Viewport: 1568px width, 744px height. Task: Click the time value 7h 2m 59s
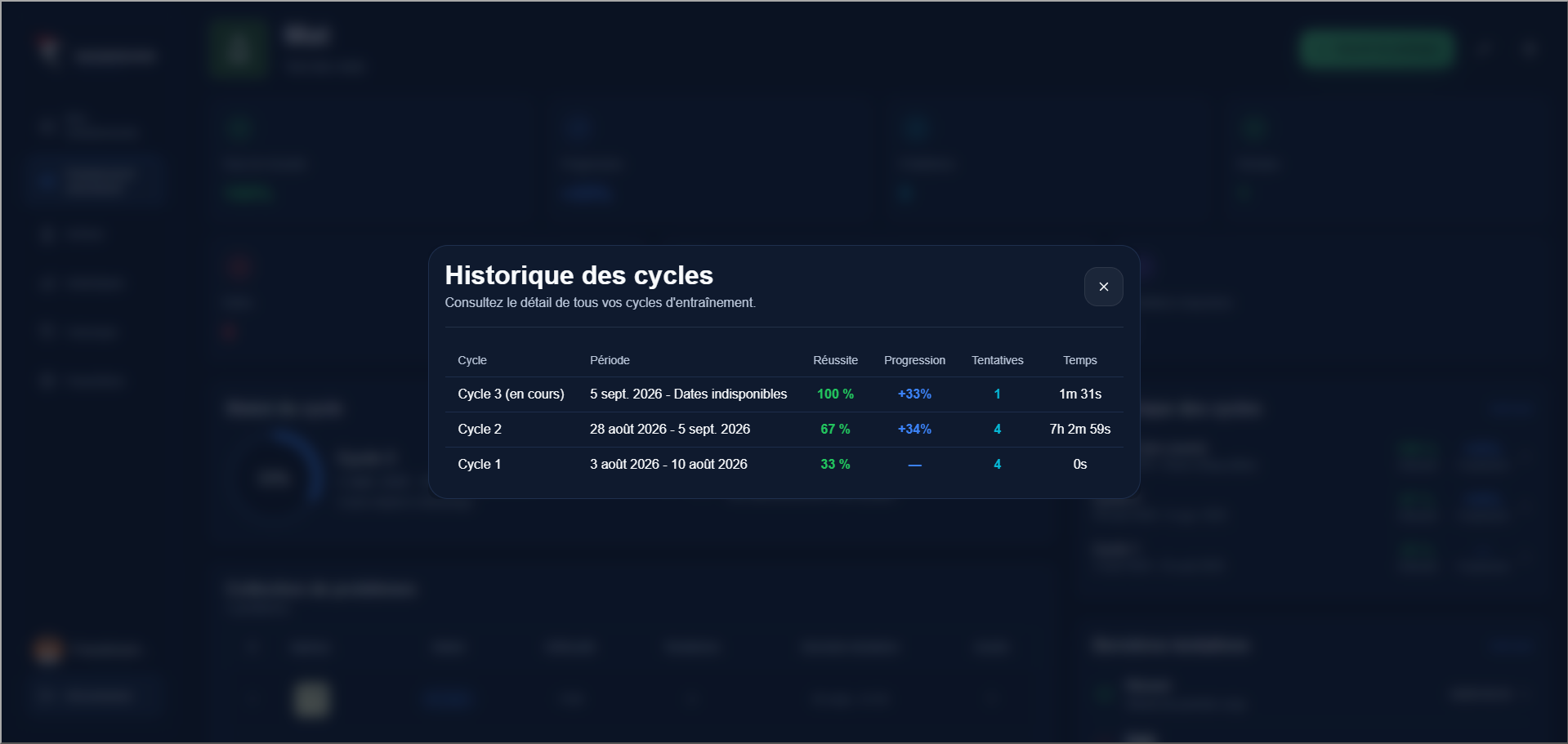(1080, 429)
